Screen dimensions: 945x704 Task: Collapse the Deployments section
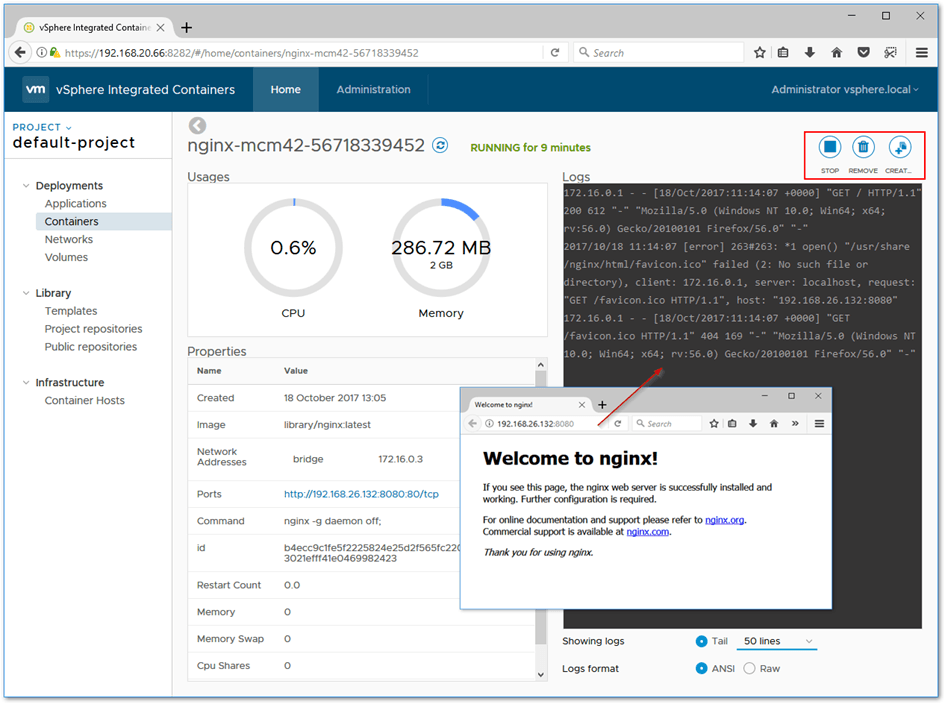point(26,185)
